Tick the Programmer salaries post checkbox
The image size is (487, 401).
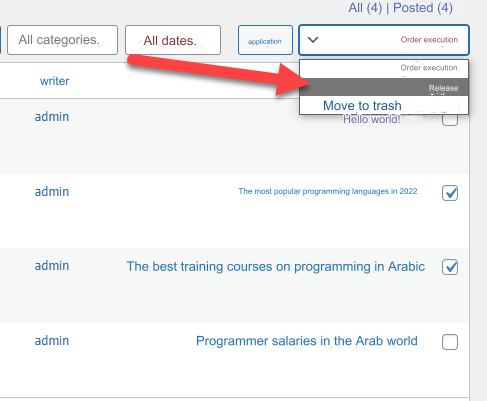coord(450,342)
